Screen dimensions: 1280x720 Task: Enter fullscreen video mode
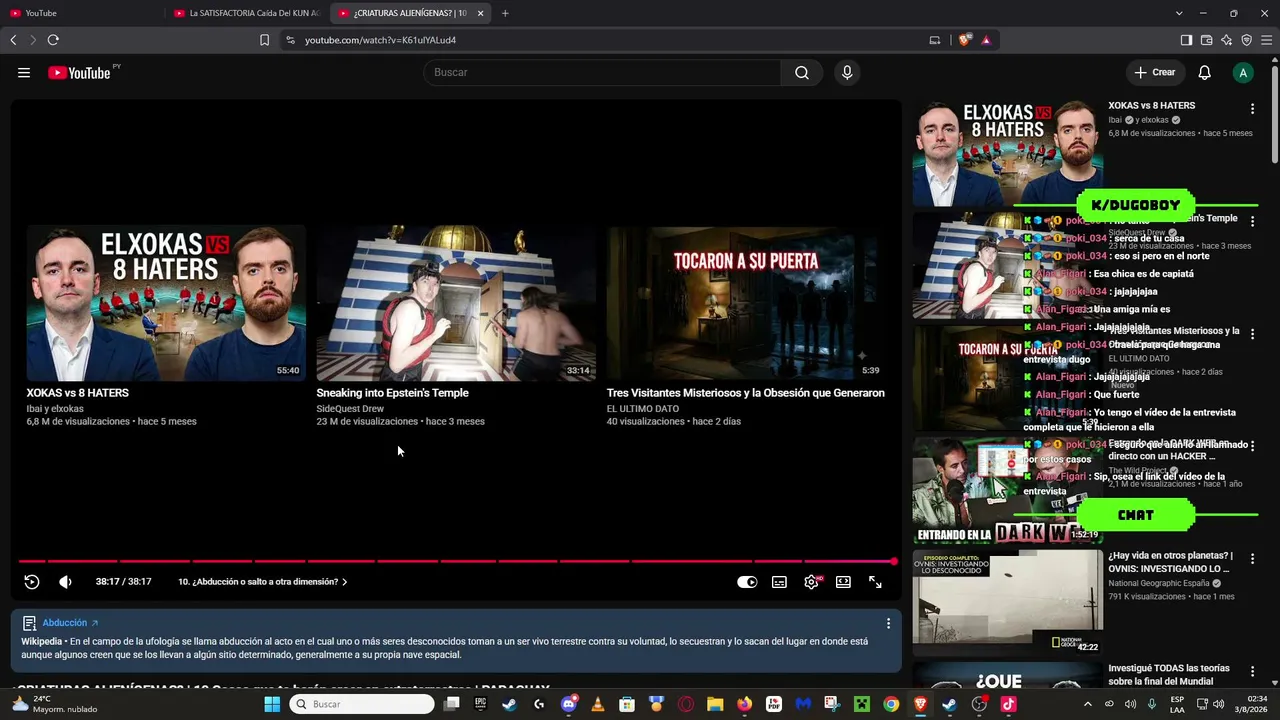point(875,582)
